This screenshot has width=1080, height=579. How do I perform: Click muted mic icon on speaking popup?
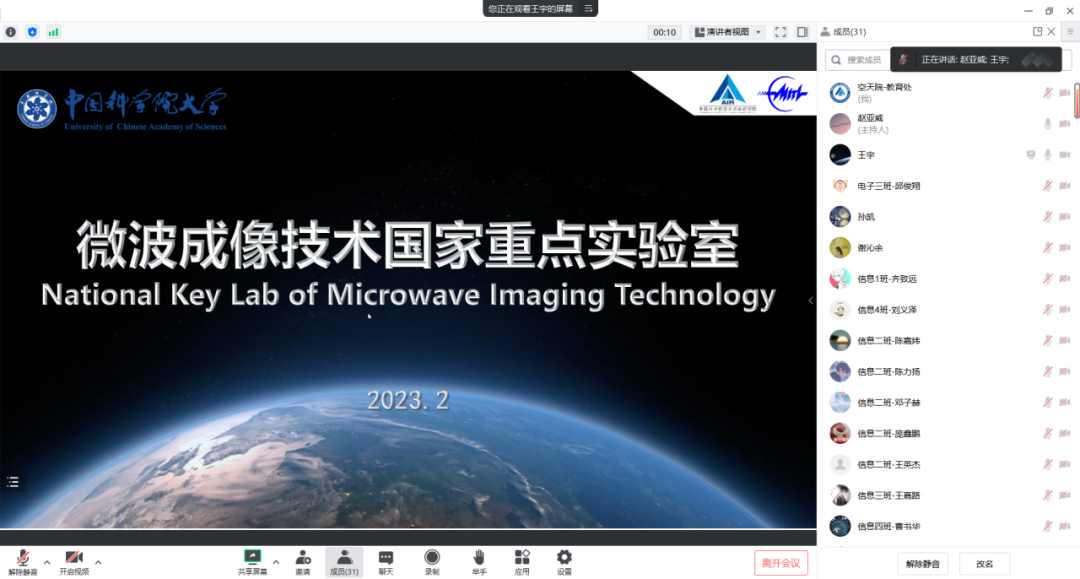[903, 59]
